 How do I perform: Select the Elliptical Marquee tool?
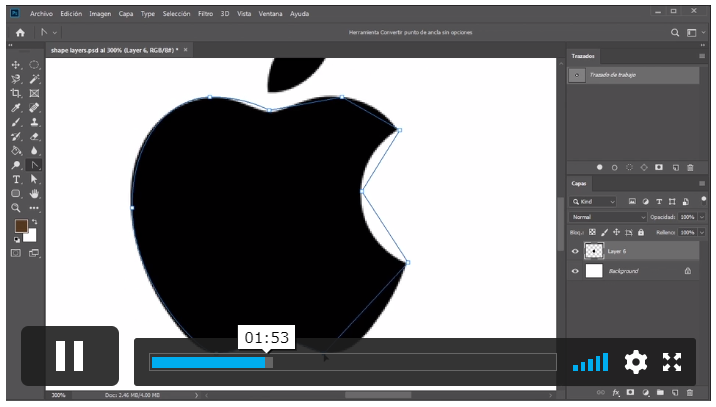click(x=34, y=65)
